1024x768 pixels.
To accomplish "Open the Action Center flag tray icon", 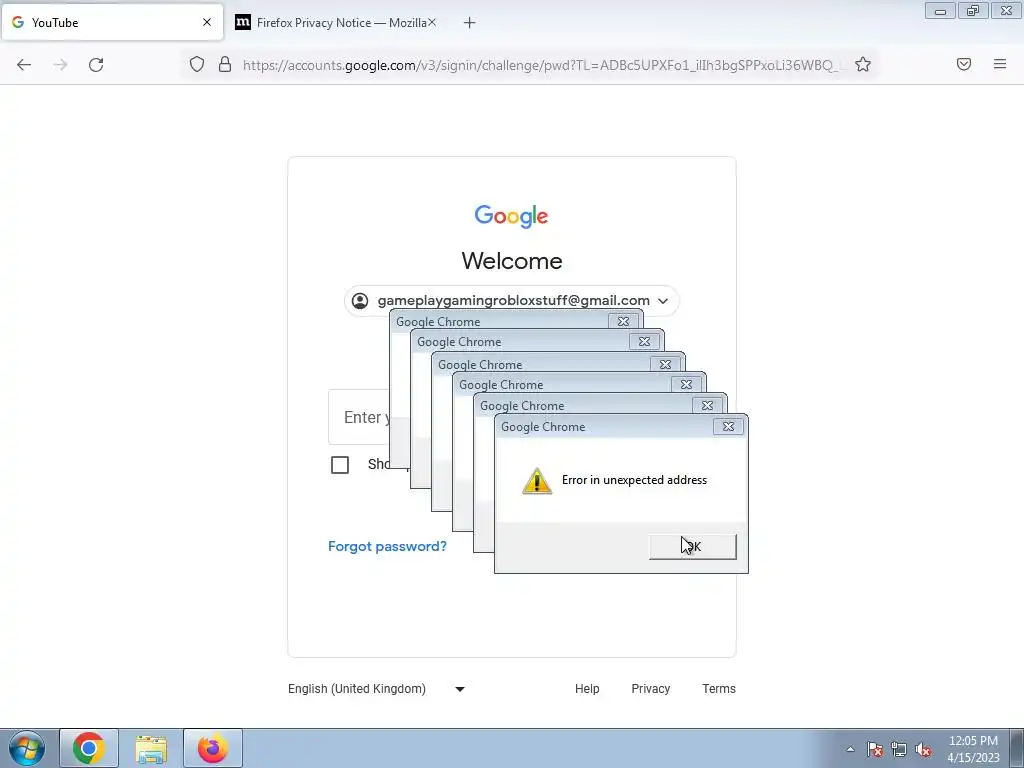I will [x=875, y=749].
